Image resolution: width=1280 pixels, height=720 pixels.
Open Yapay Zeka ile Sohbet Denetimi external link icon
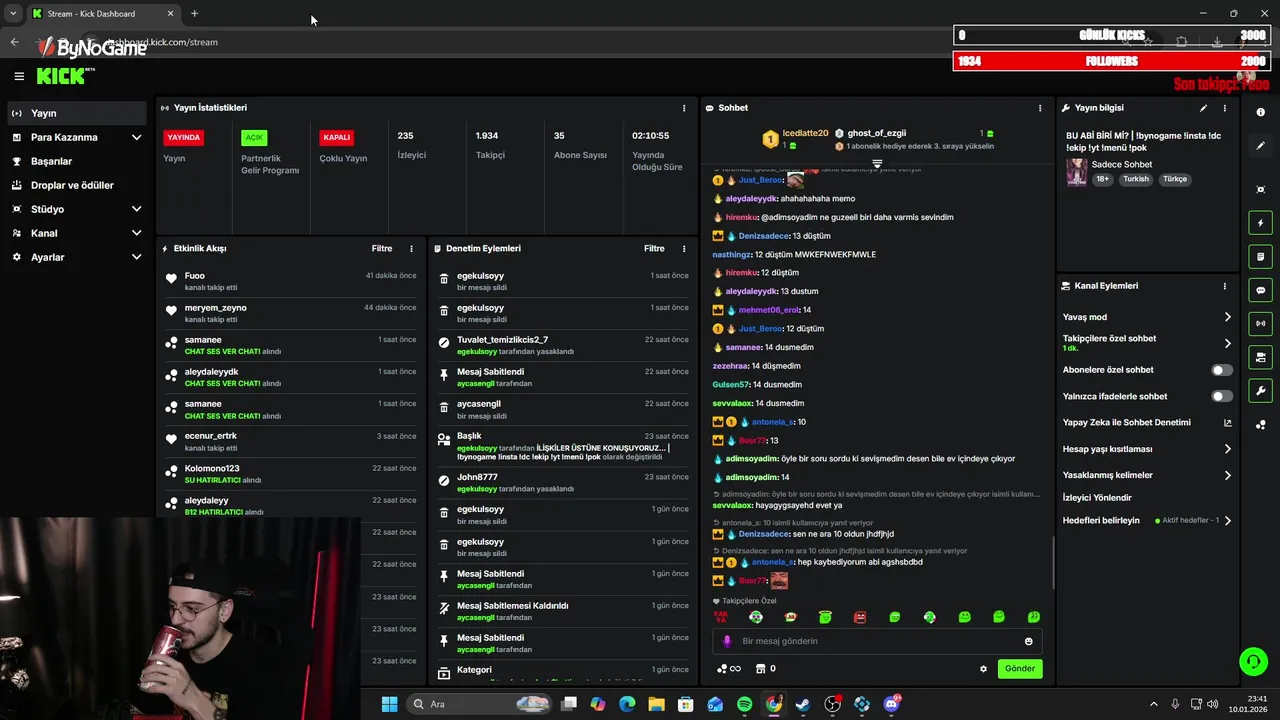click(1227, 423)
